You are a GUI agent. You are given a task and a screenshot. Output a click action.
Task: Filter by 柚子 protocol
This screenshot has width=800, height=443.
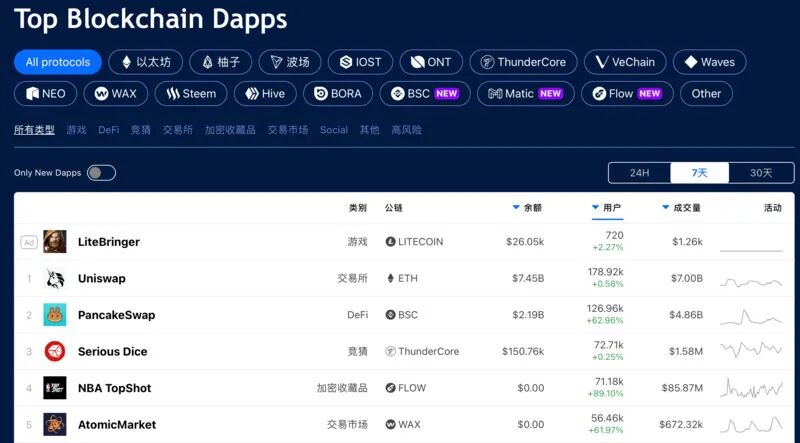[220, 62]
